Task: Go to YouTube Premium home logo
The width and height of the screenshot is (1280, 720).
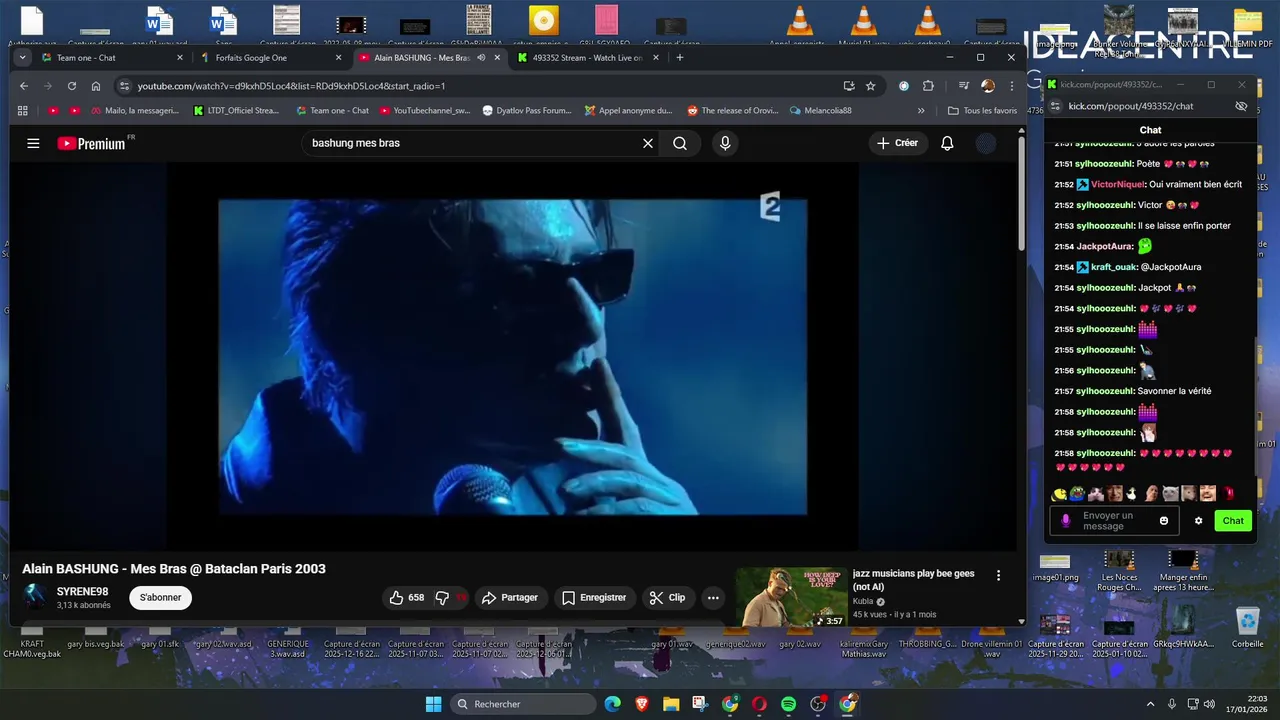Action: pyautogui.click(x=91, y=143)
